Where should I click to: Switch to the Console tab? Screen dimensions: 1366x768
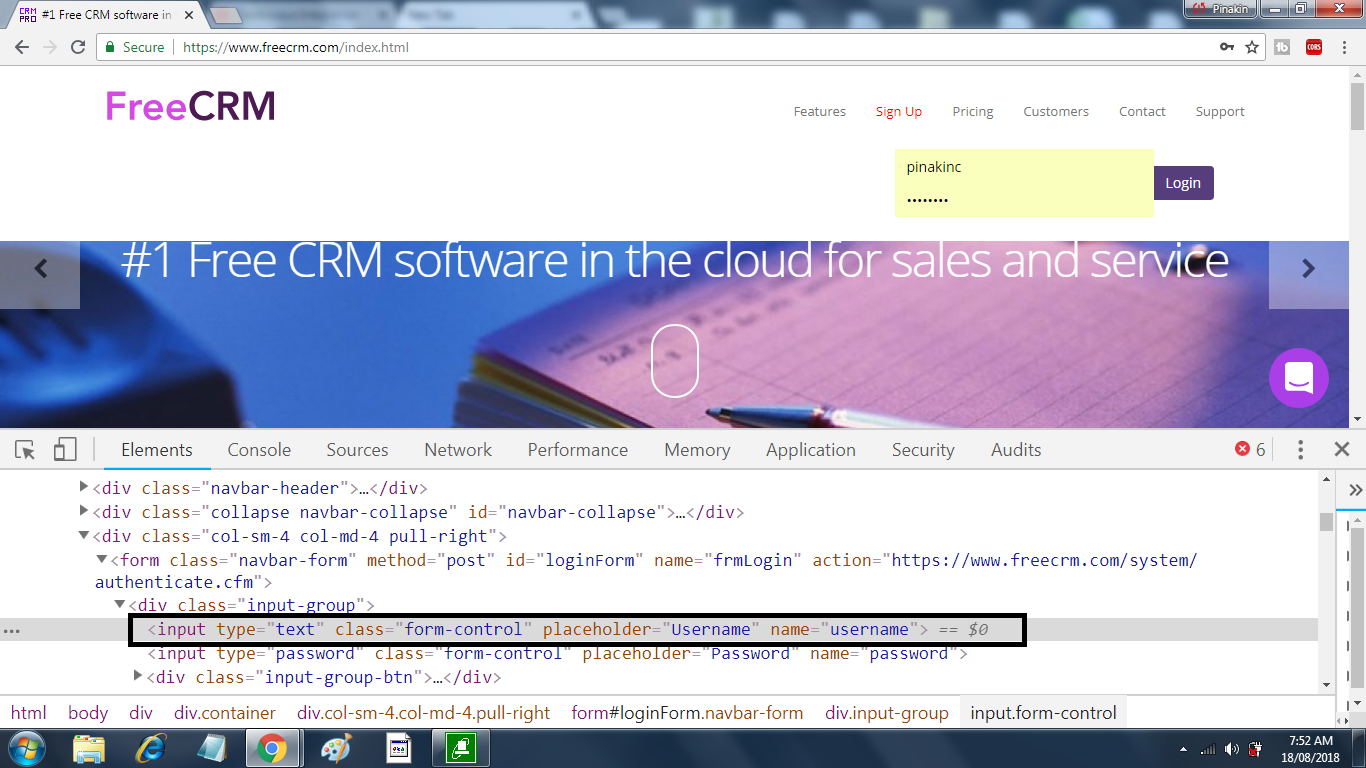[x=259, y=450]
